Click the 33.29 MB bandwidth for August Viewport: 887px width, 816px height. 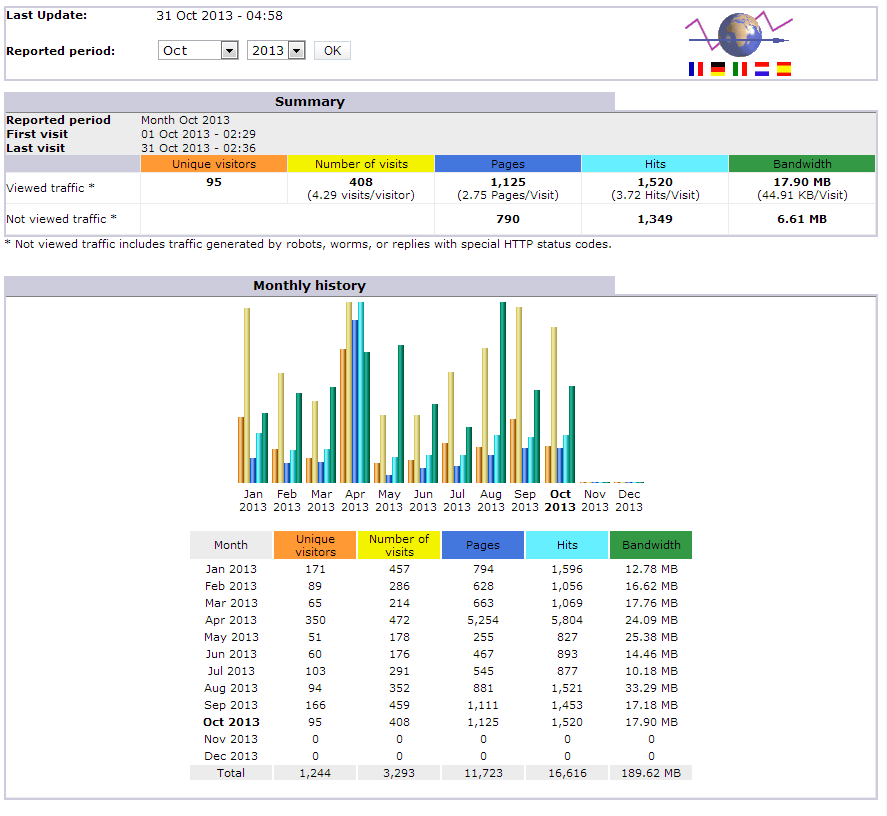[x=651, y=688]
